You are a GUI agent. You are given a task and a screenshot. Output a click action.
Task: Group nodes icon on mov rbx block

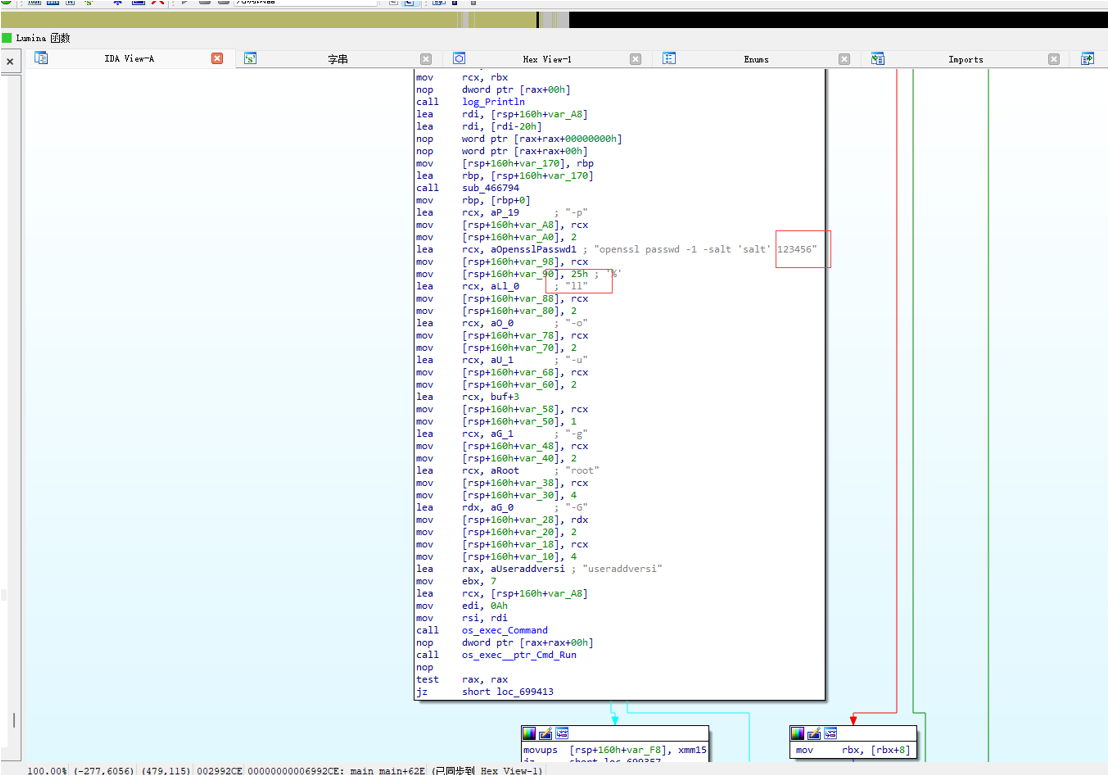[830, 733]
